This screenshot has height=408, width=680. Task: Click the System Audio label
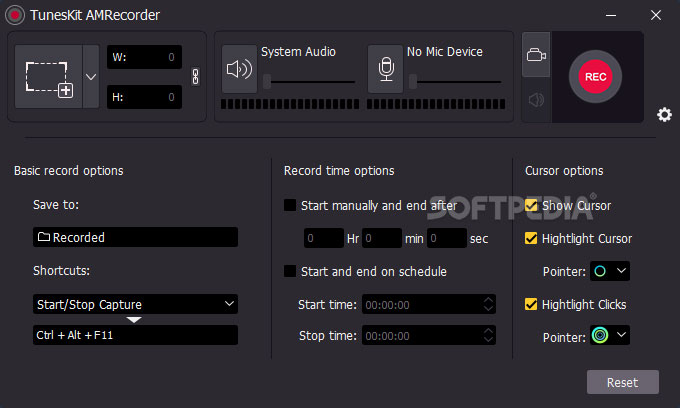298,52
